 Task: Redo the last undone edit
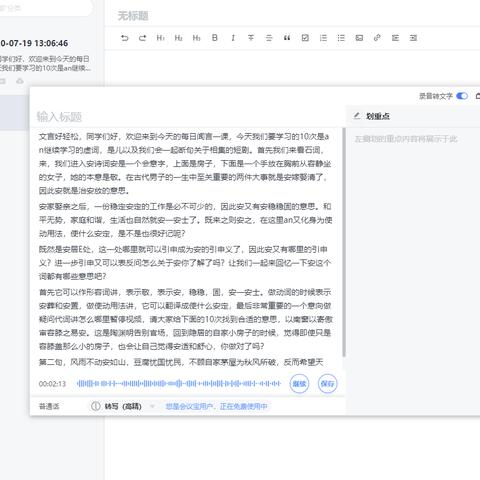142,38
